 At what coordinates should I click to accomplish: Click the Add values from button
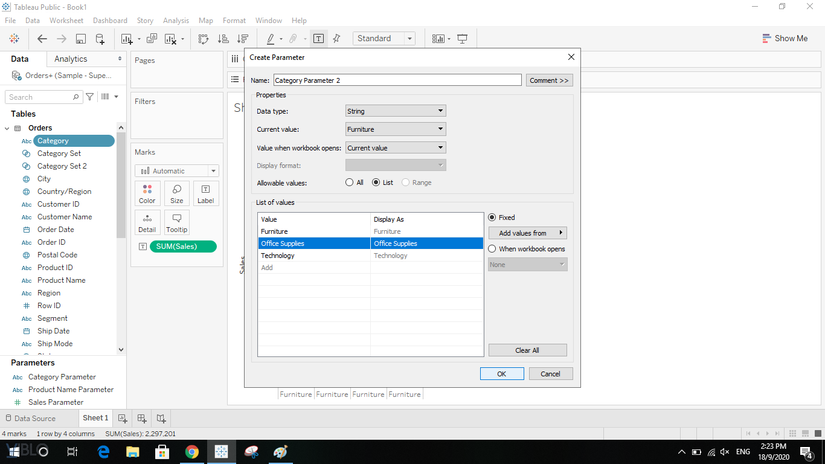tap(527, 233)
